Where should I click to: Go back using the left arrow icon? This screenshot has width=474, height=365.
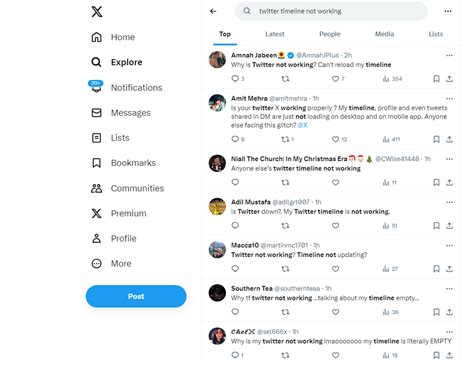point(213,11)
